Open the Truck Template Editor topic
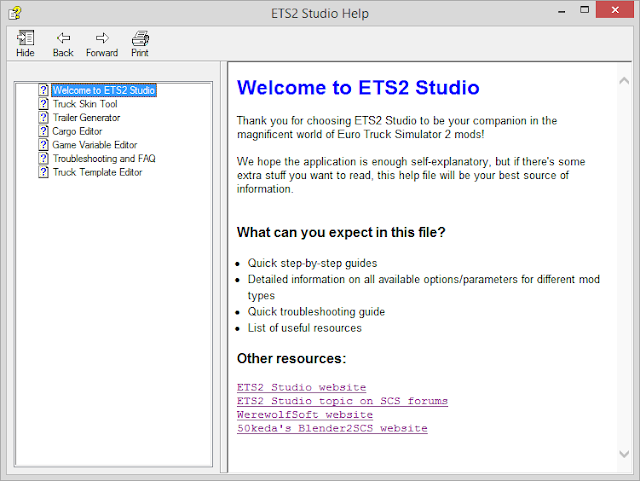The height and width of the screenshot is (481, 640). click(97, 172)
